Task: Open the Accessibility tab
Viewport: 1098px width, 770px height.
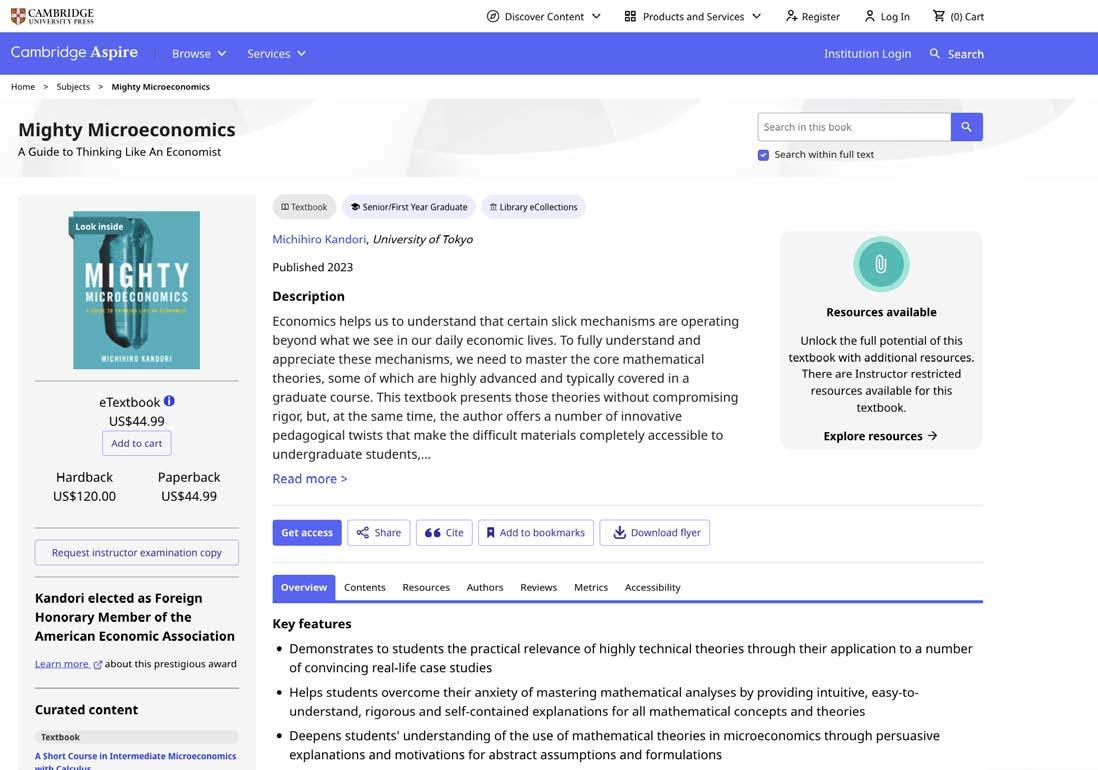Action: (x=653, y=587)
